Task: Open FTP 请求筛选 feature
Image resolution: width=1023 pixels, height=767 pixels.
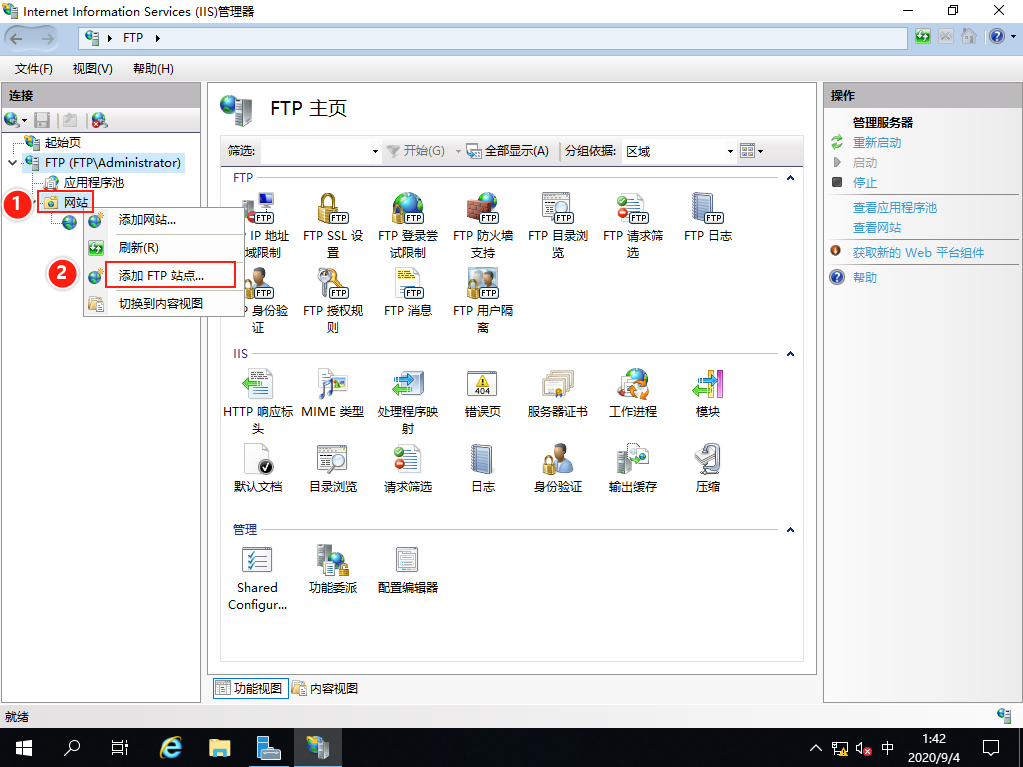Action: pos(633,225)
